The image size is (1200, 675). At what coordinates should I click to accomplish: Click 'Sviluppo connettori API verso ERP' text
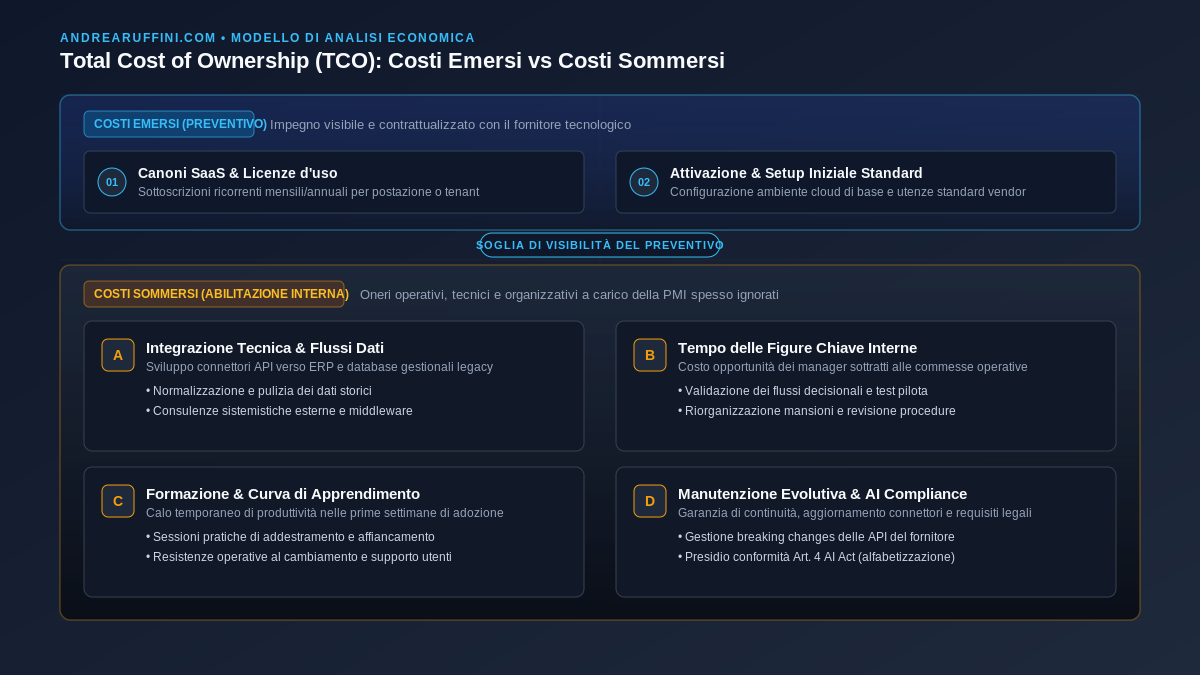tap(319, 367)
